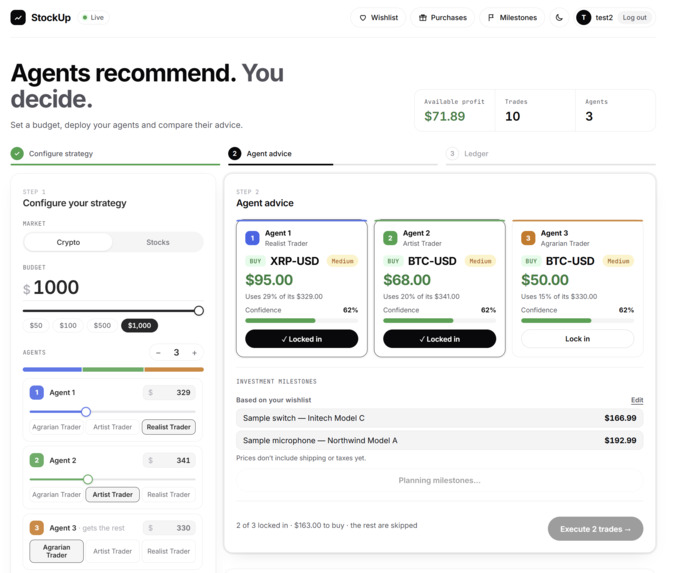This screenshot has width=675, height=573.
Task: Increase agent count with plus button
Action: click(x=195, y=353)
